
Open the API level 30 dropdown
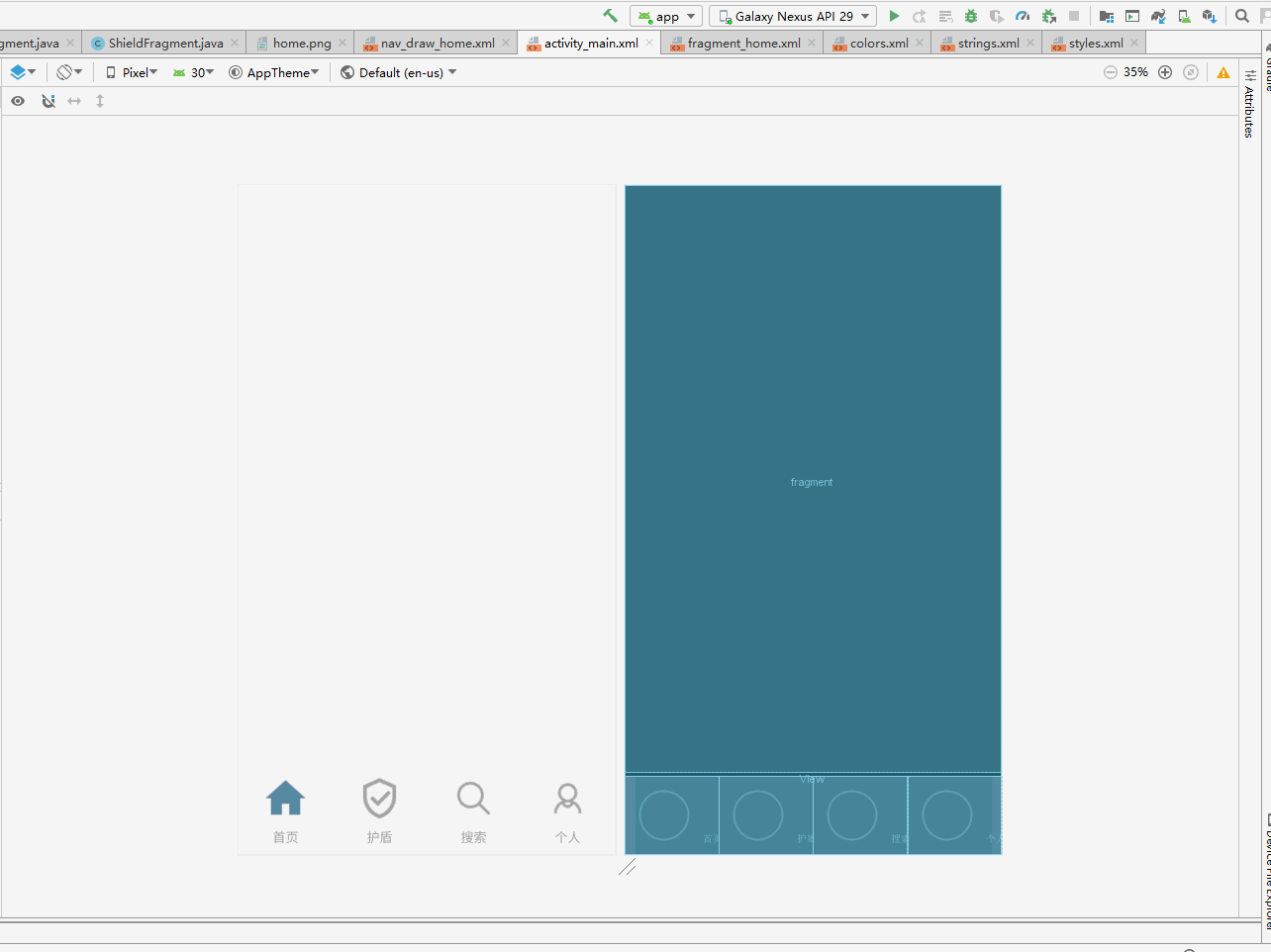(193, 72)
